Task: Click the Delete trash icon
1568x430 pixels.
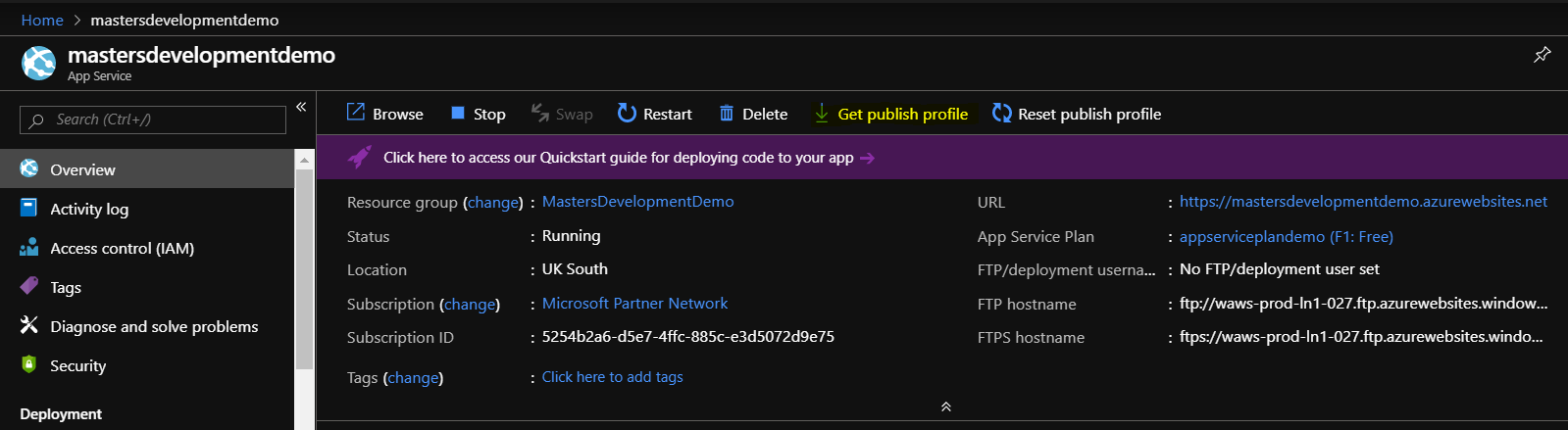Action: 727,114
